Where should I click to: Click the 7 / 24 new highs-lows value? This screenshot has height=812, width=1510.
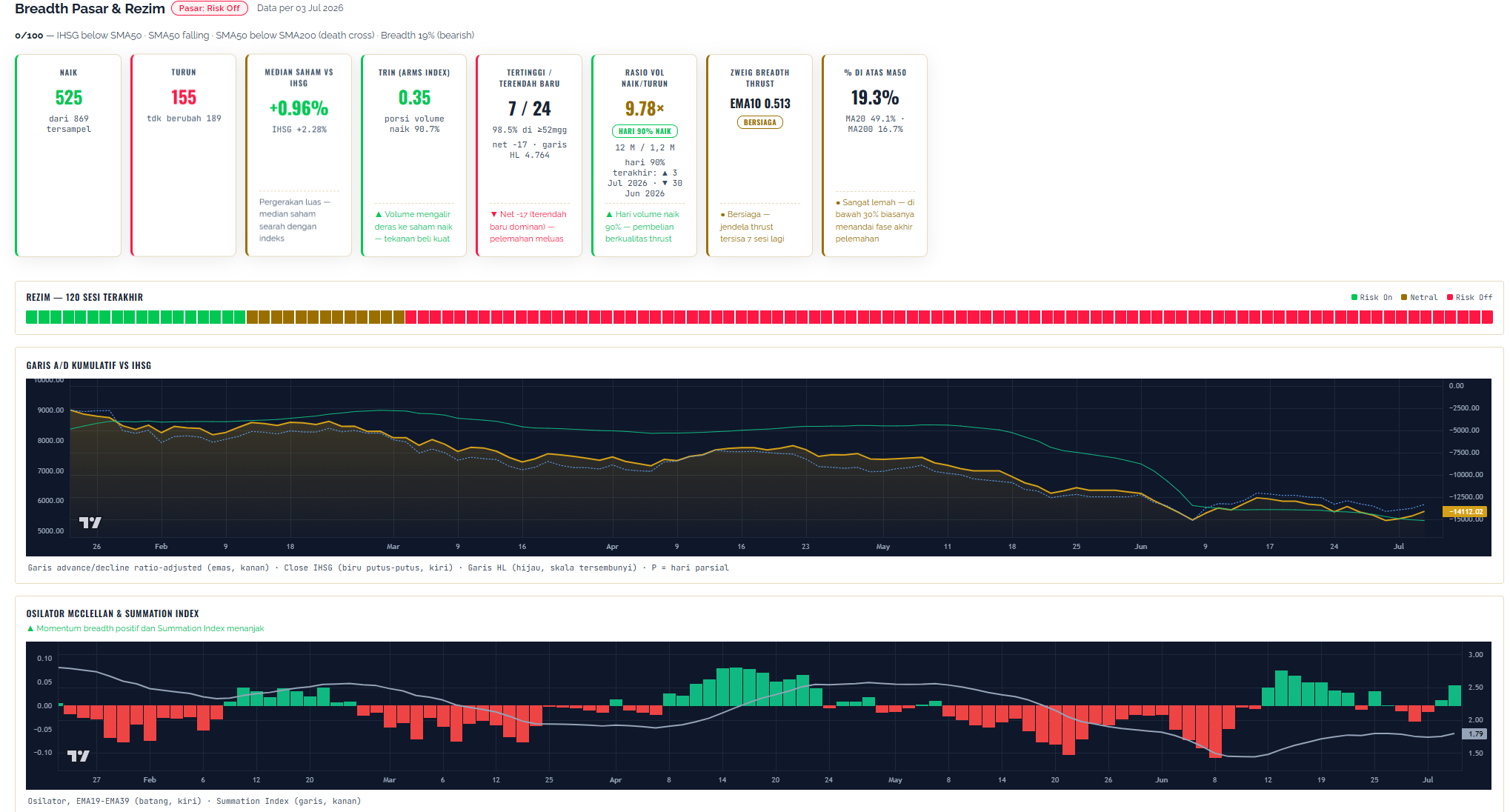tap(529, 109)
